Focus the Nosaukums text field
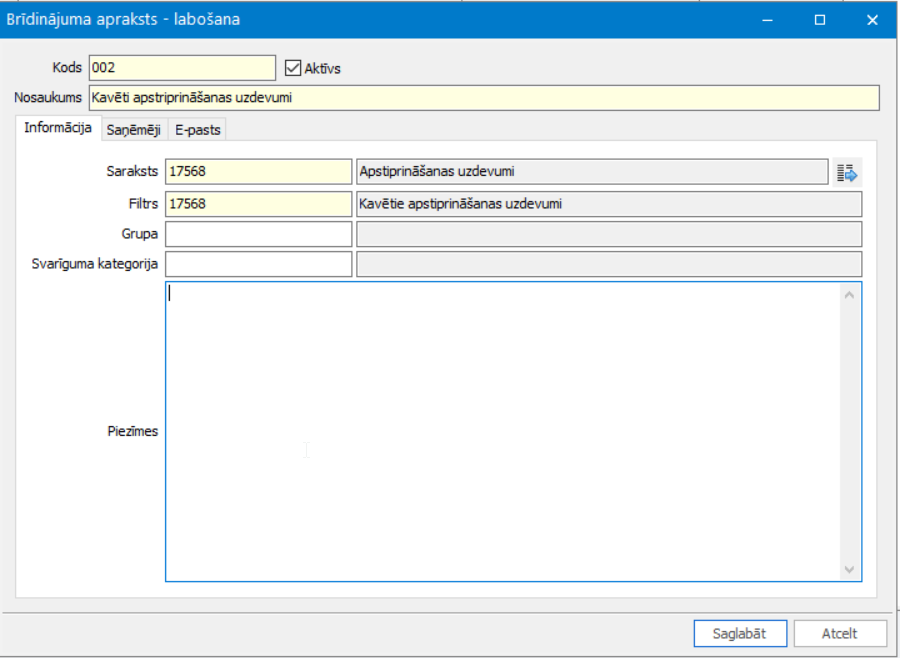This screenshot has width=900, height=658. click(483, 98)
